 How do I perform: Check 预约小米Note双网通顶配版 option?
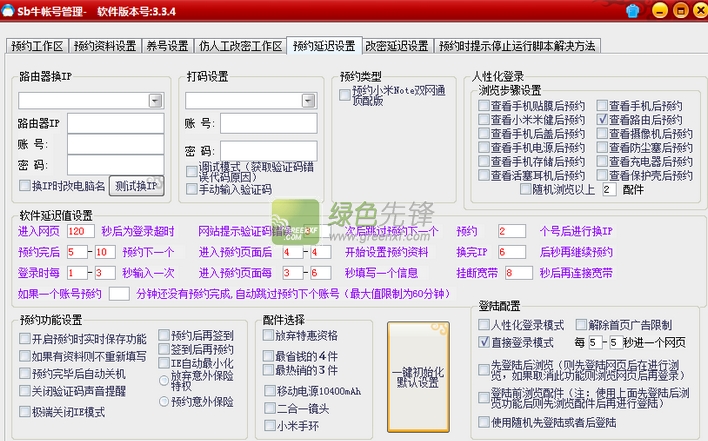coord(345,95)
